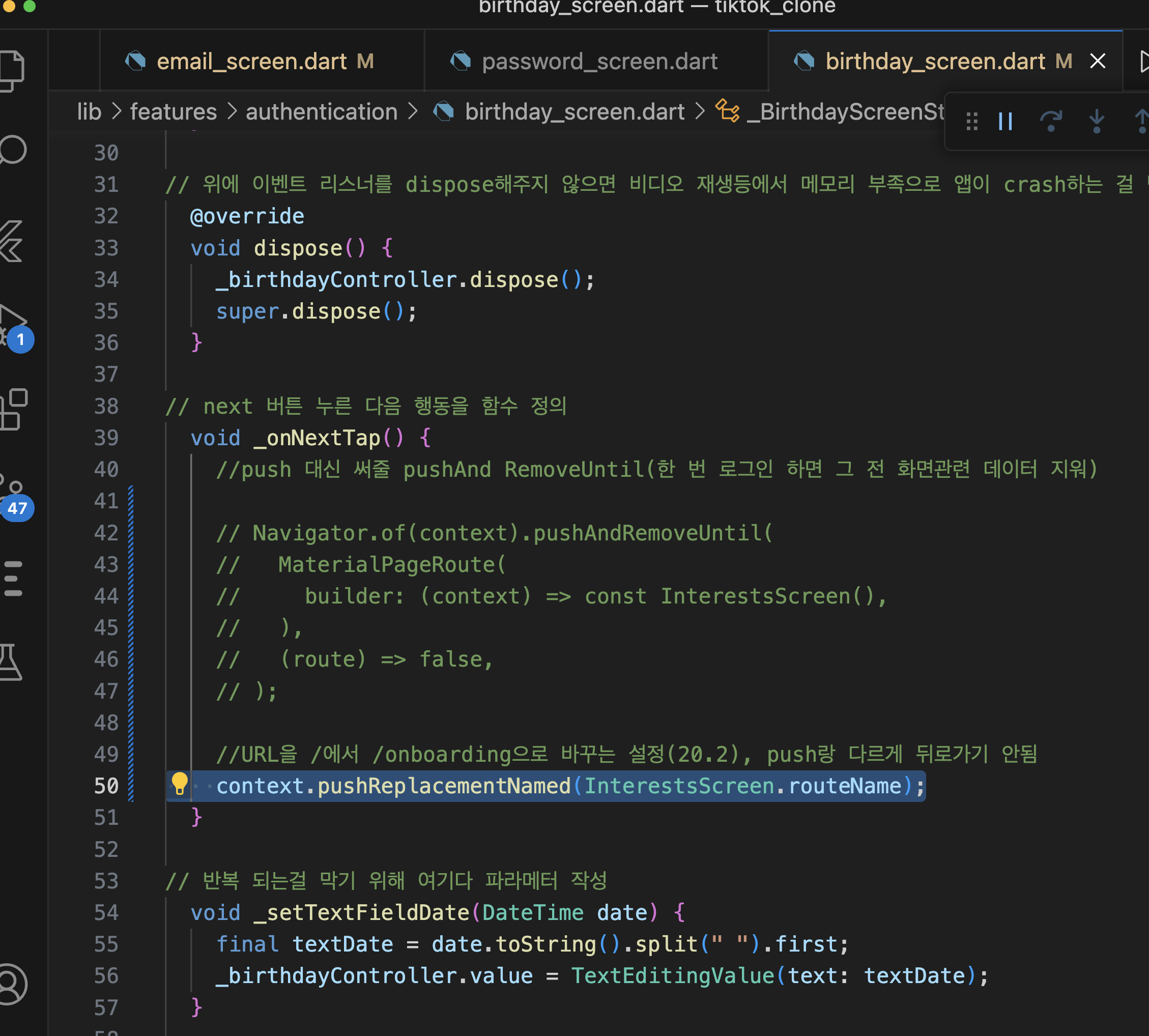Switch to the password_screen.dart tab
The image size is (1149, 1036).
[599, 62]
